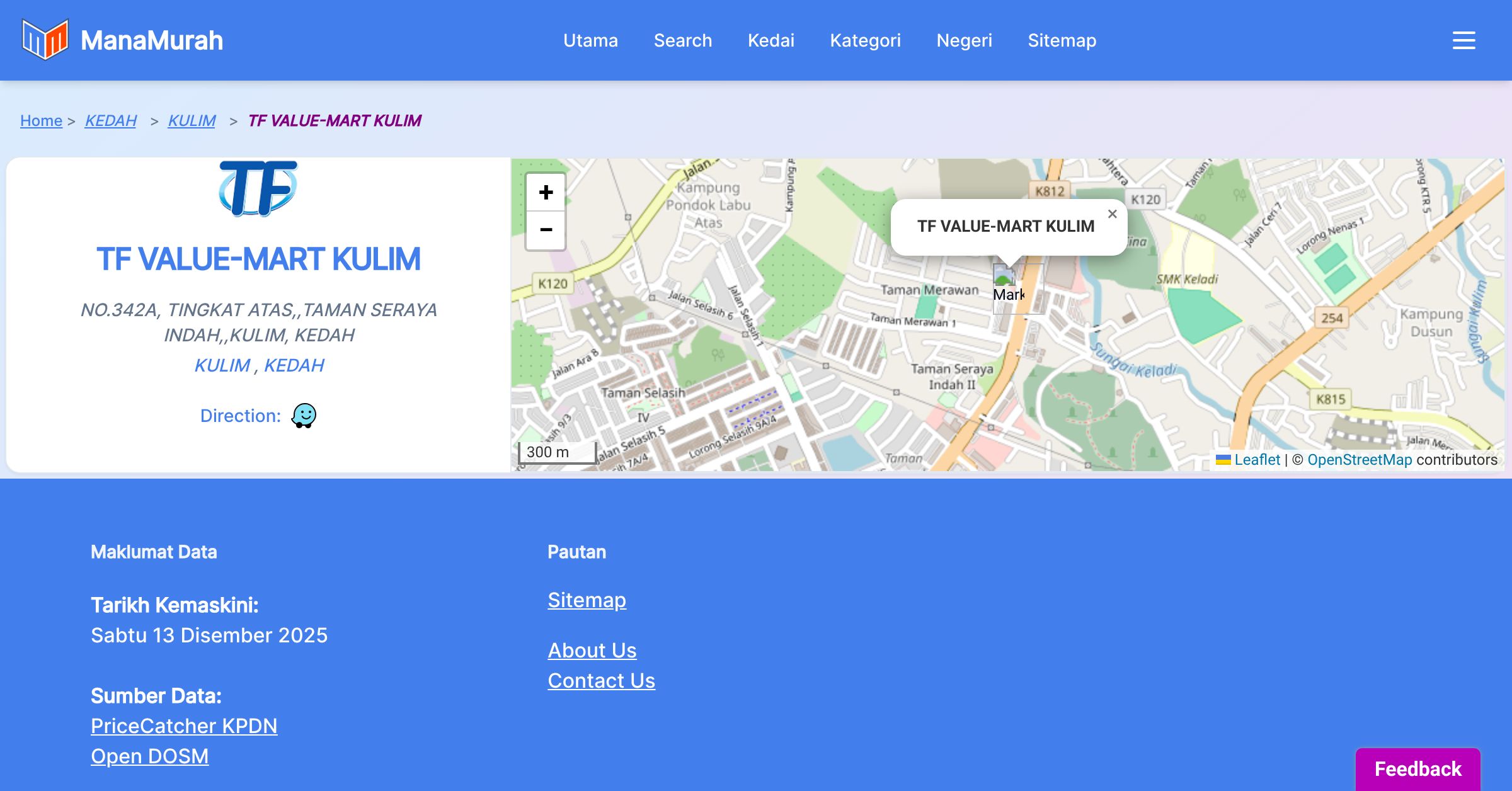
Task: Open the KULIM breadcrumb link
Action: pos(192,120)
